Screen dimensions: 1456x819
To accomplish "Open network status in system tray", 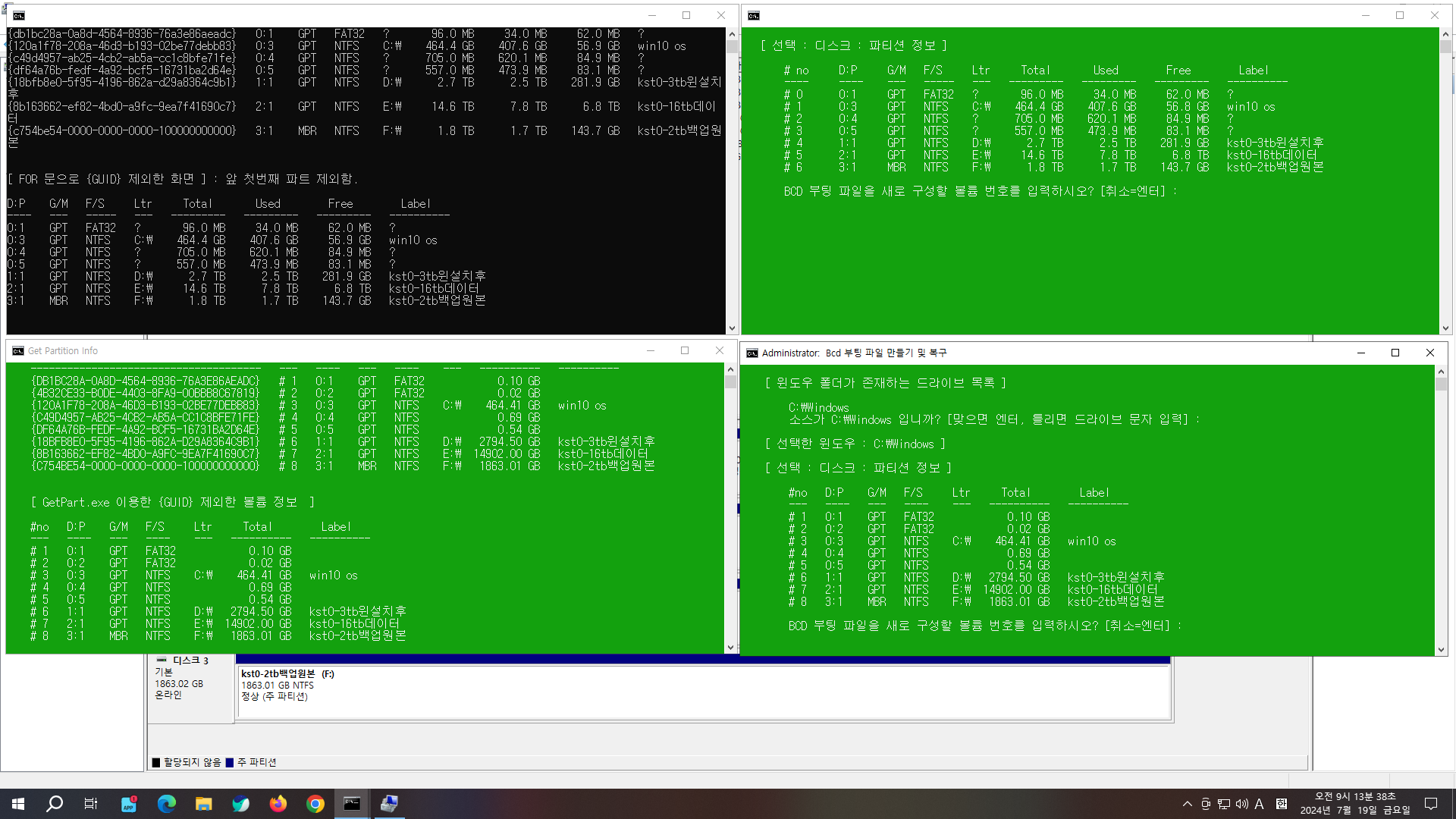I will (x=1224, y=804).
